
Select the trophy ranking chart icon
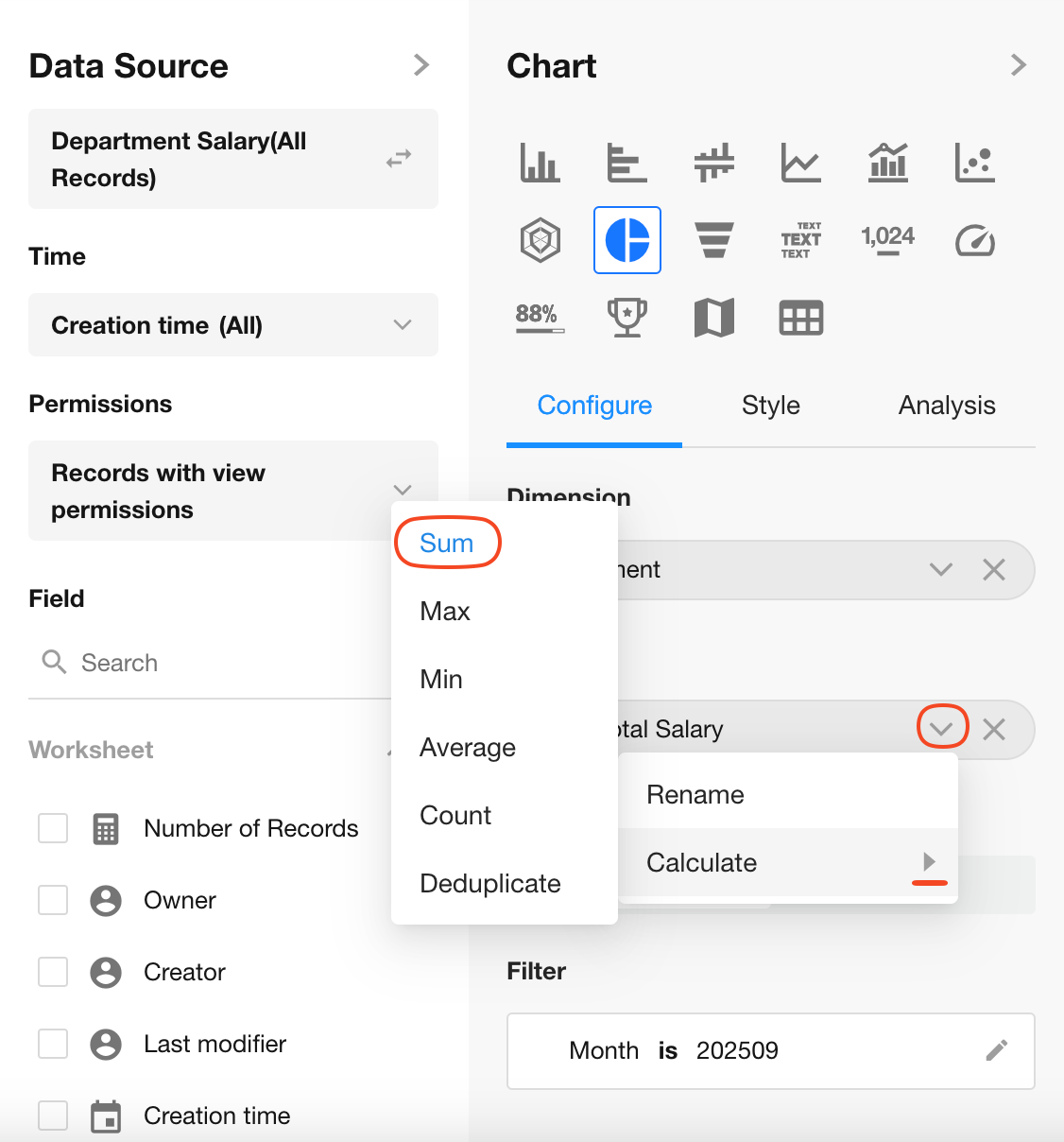point(626,318)
